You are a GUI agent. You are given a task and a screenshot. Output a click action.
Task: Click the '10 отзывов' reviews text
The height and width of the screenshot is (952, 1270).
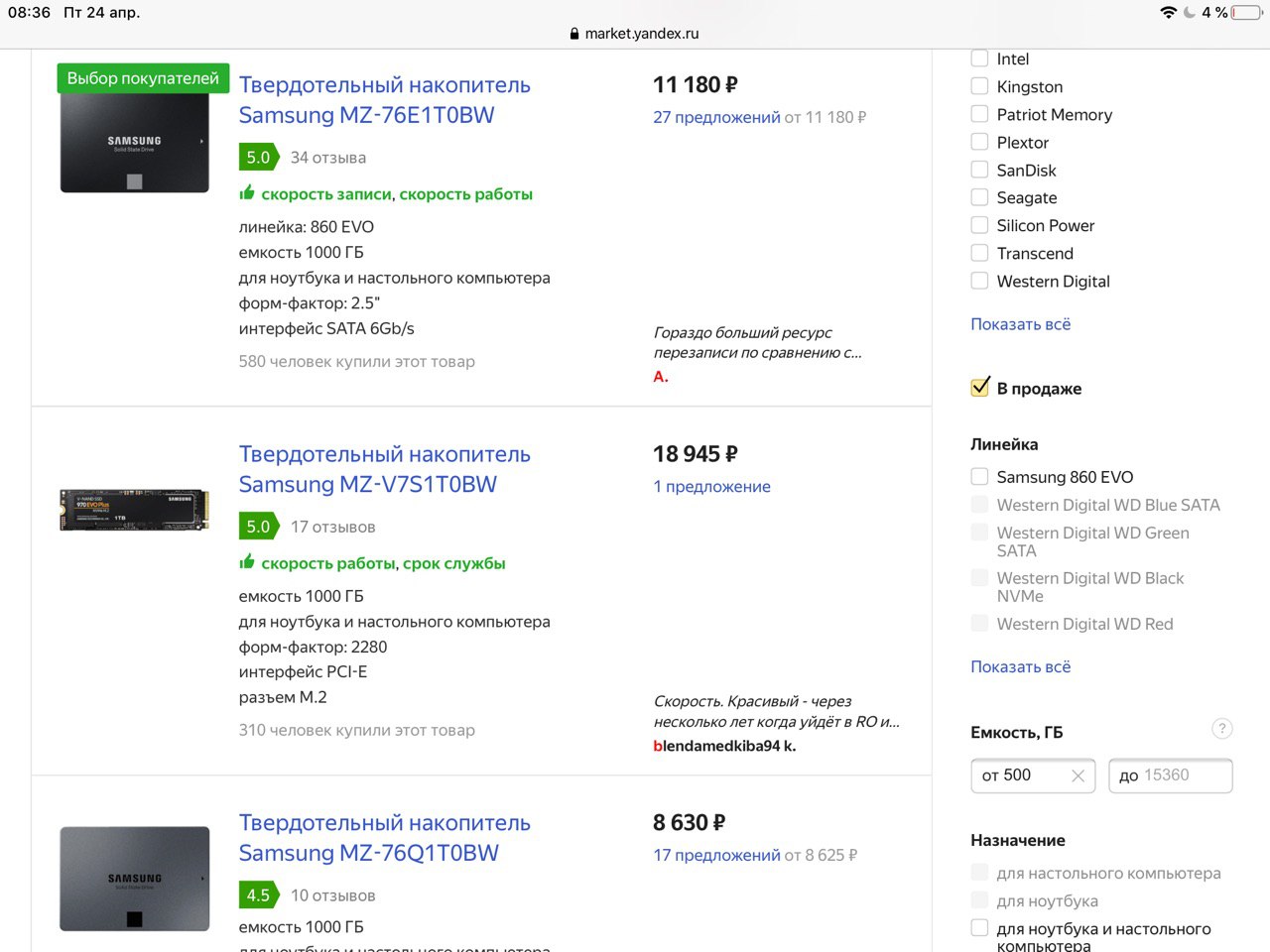[x=333, y=895]
